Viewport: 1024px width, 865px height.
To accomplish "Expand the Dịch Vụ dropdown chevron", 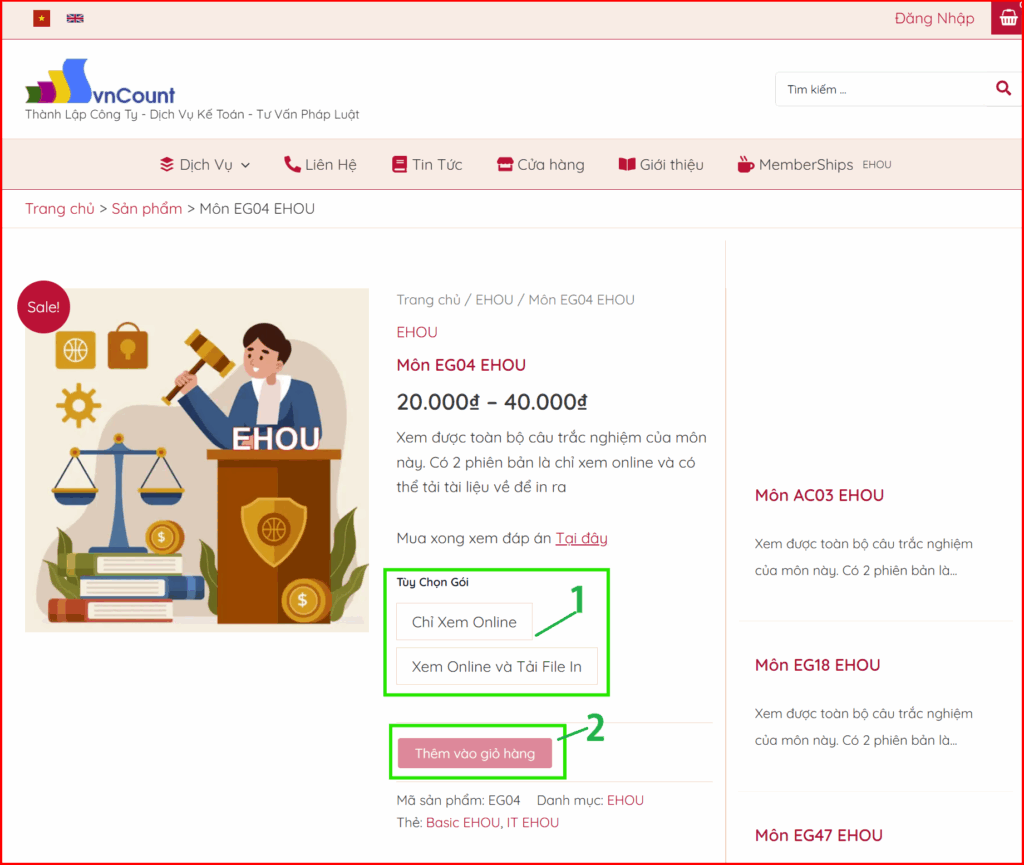I will (x=246, y=165).
